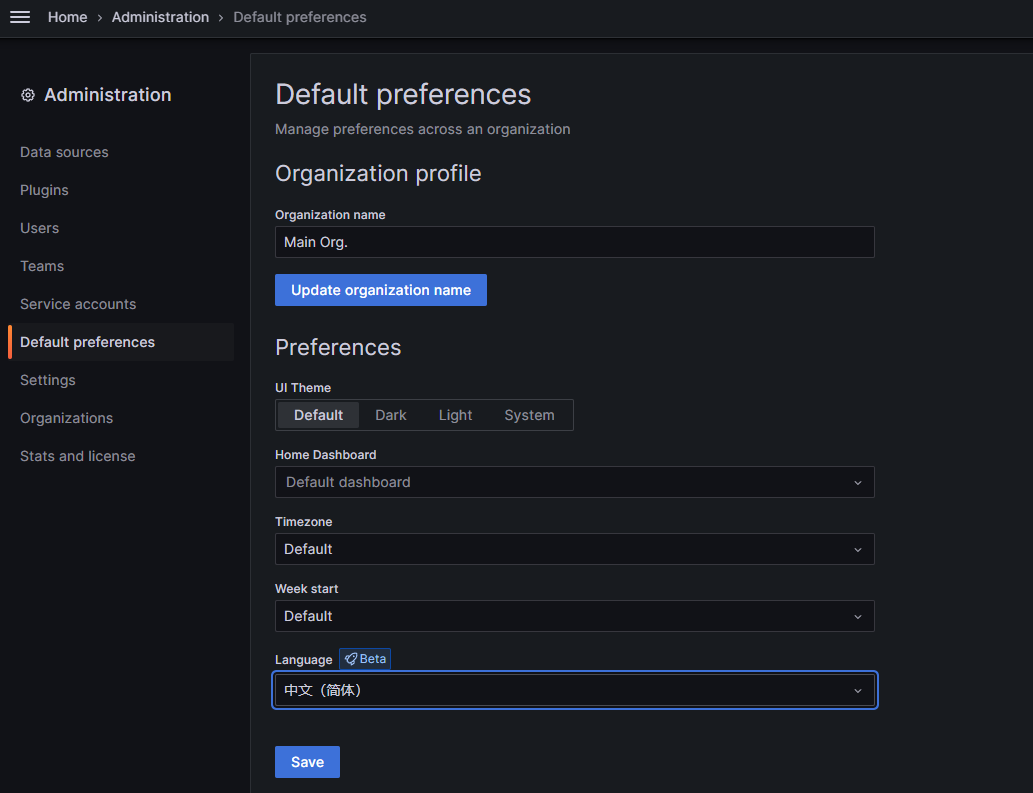The width and height of the screenshot is (1033, 793).
Task: Select the Light UI theme option
Action: [x=455, y=415]
